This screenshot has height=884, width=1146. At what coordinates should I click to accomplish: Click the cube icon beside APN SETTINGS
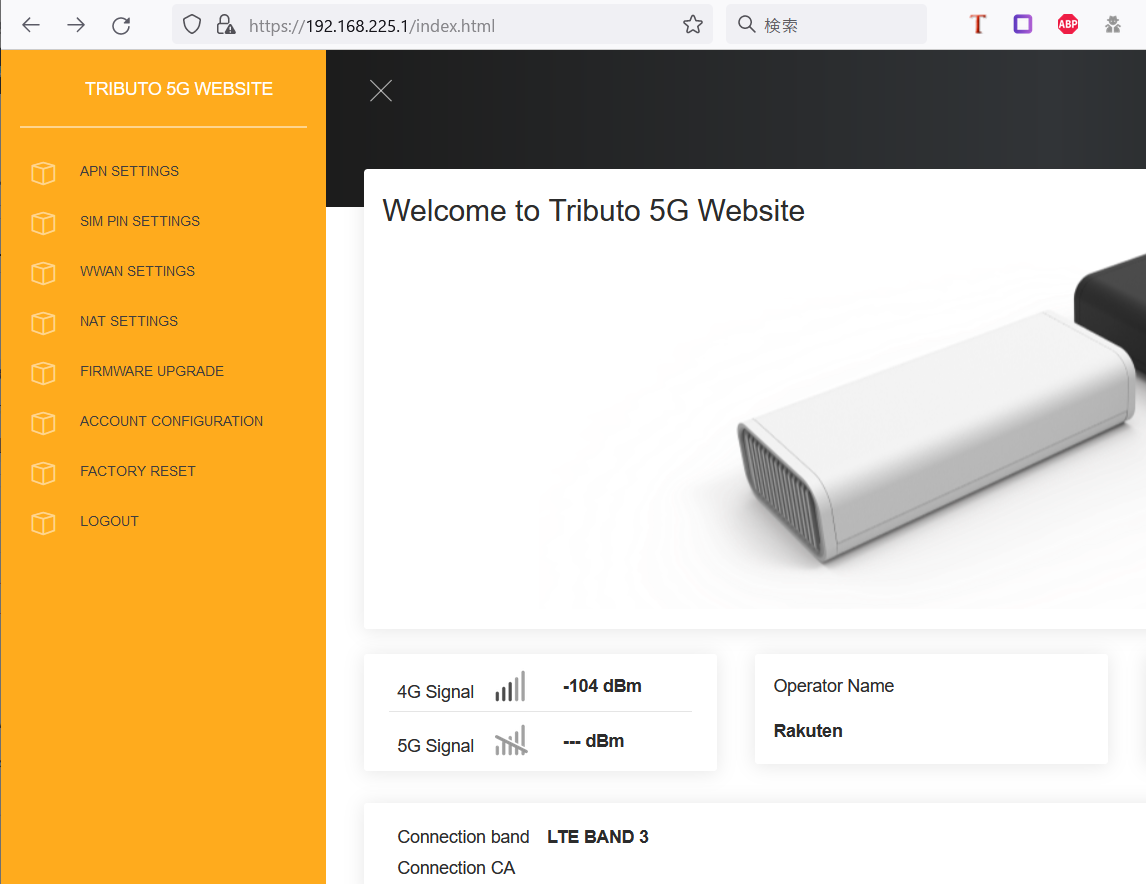(43, 172)
